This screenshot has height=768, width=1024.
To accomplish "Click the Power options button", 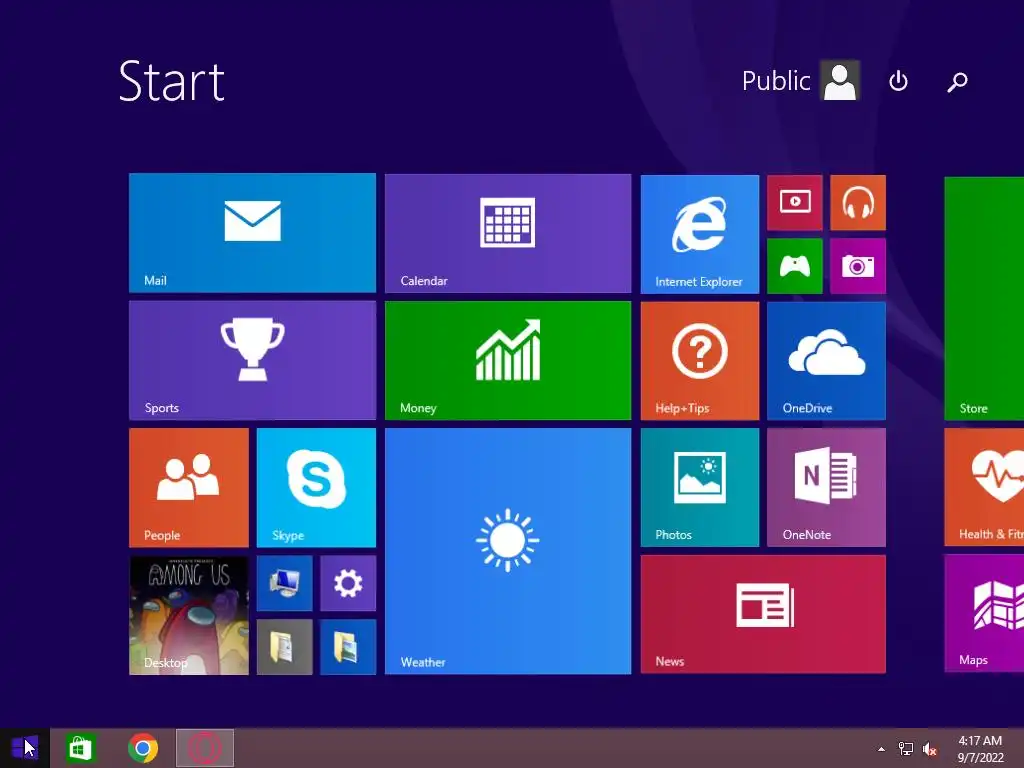I will pyautogui.click(x=898, y=81).
